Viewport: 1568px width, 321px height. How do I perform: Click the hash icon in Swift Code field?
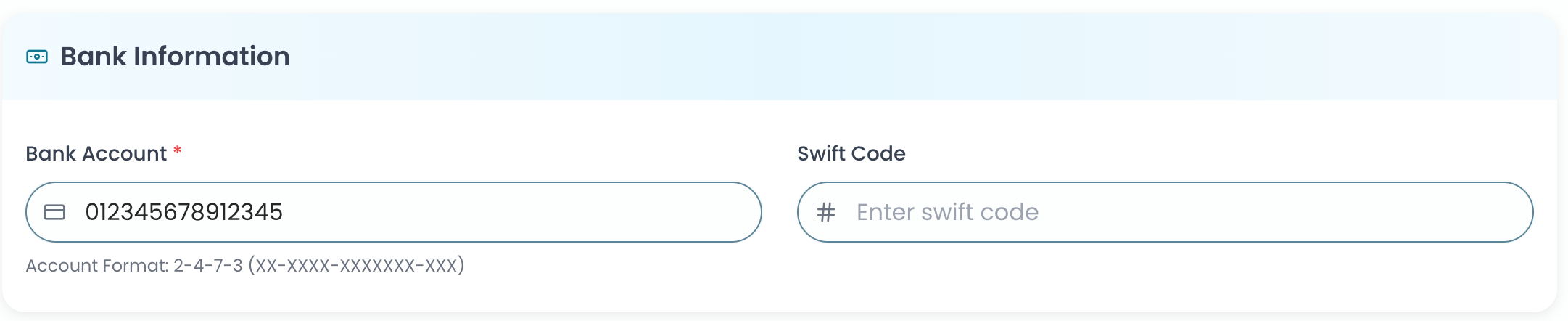[x=825, y=212]
